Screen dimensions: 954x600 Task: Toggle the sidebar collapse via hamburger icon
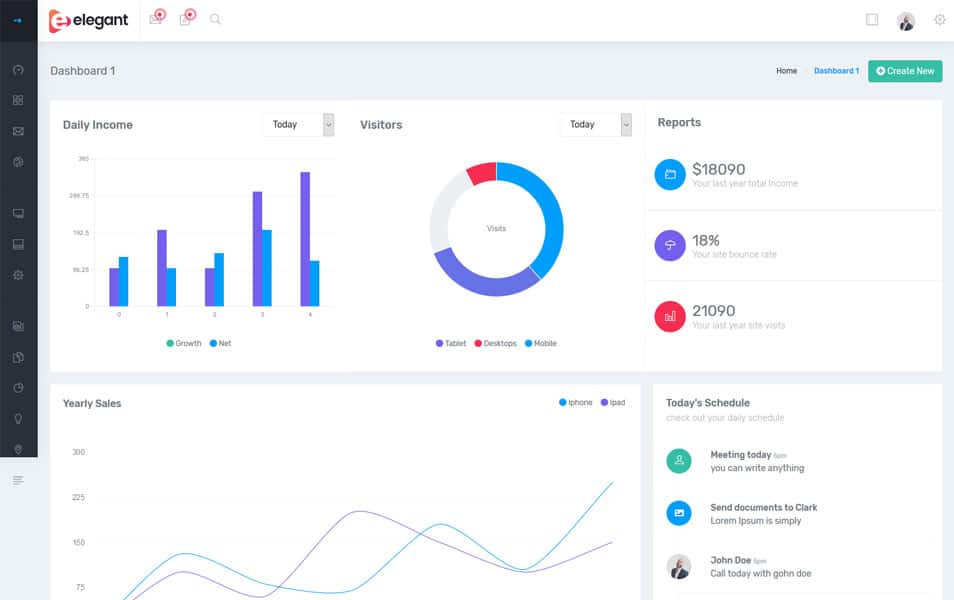click(18, 479)
